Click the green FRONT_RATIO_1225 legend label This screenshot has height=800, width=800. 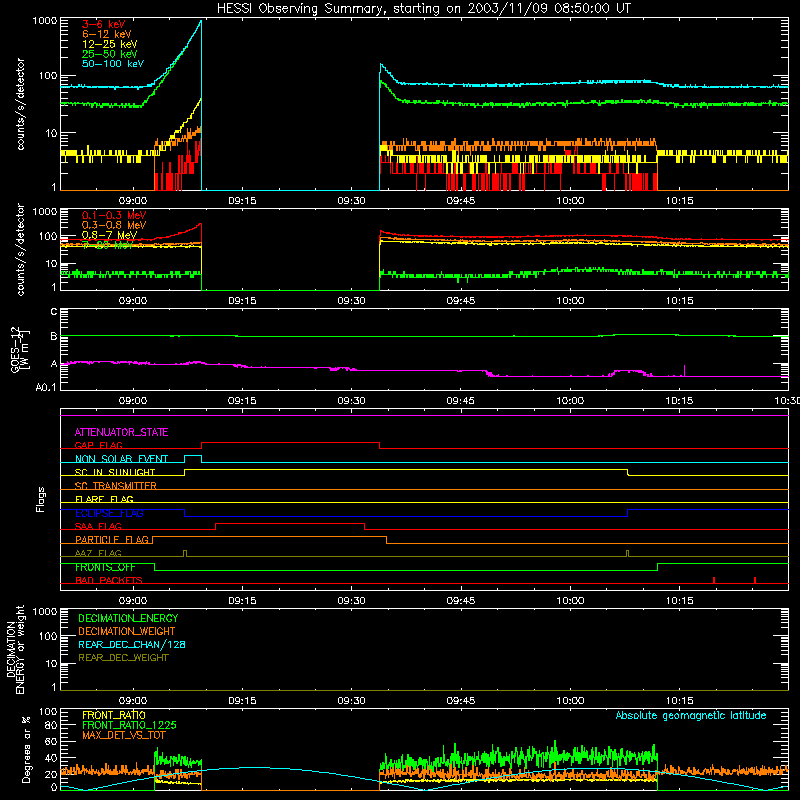click(130, 725)
